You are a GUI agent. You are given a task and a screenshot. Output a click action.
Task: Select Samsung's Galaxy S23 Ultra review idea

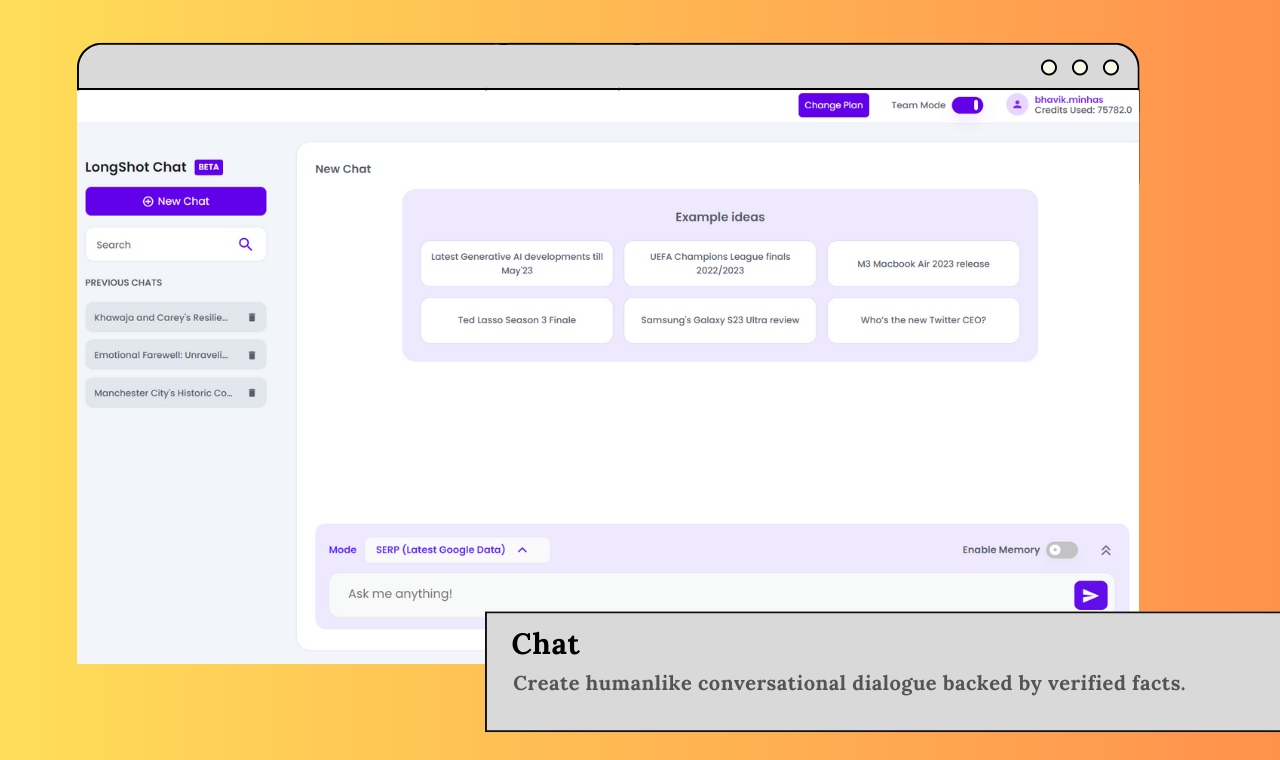[x=720, y=320]
